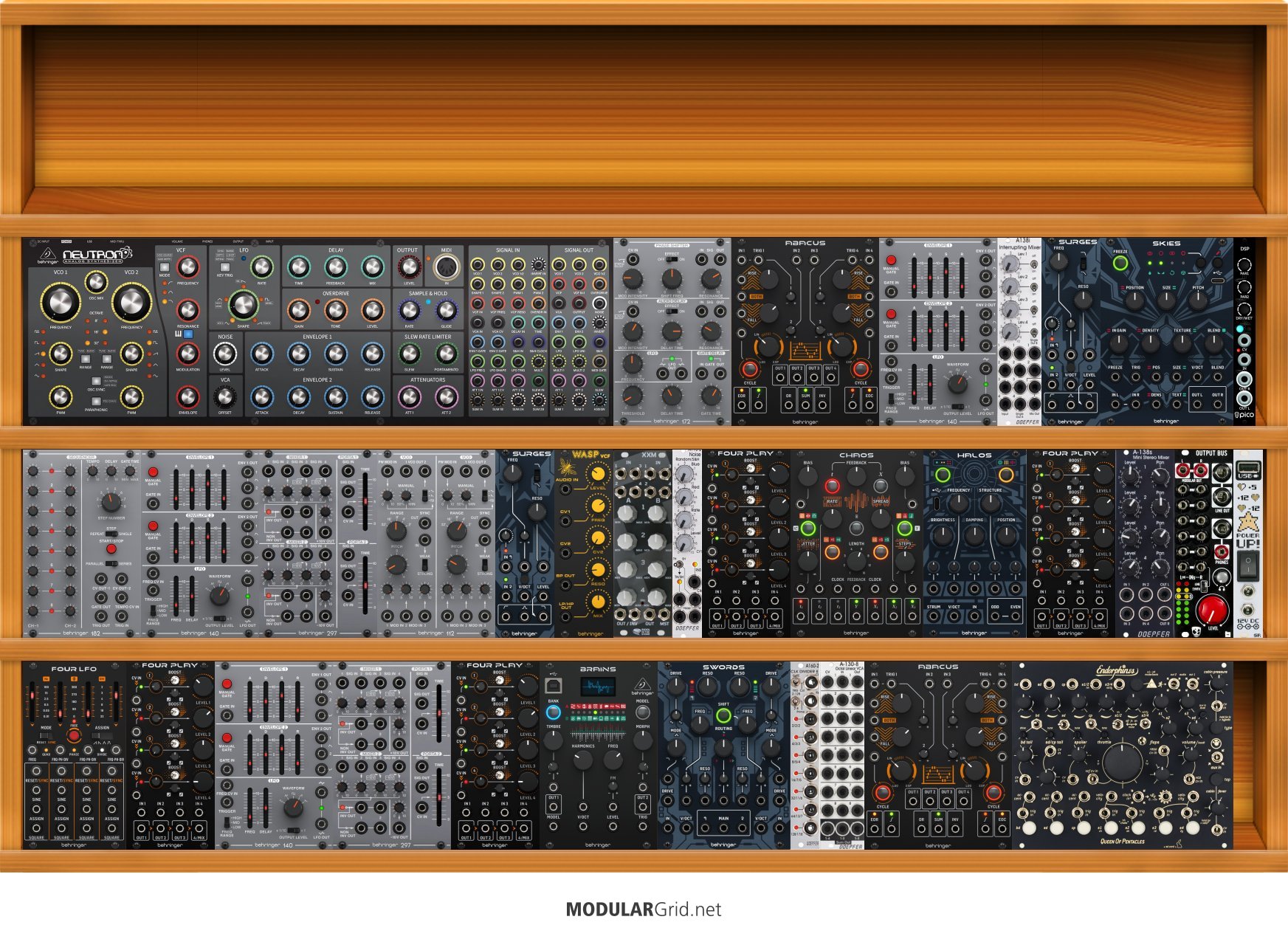The width and height of the screenshot is (1288, 925).
Task: Click the Halos Structure knob
Action: 990,504
